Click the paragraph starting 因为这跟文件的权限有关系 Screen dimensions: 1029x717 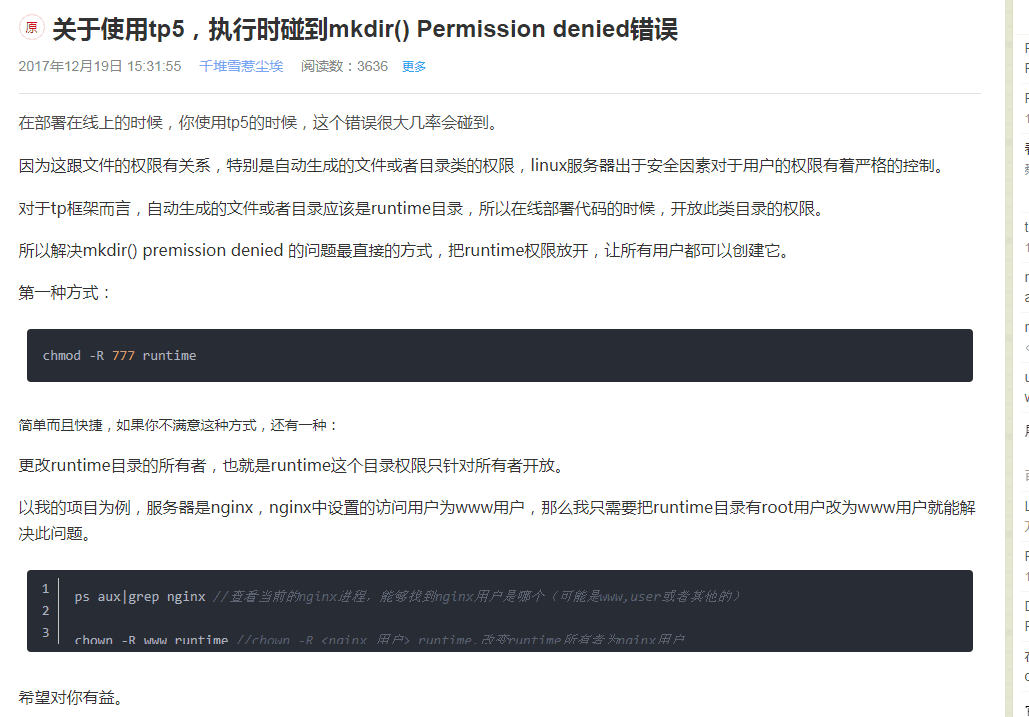click(484, 165)
